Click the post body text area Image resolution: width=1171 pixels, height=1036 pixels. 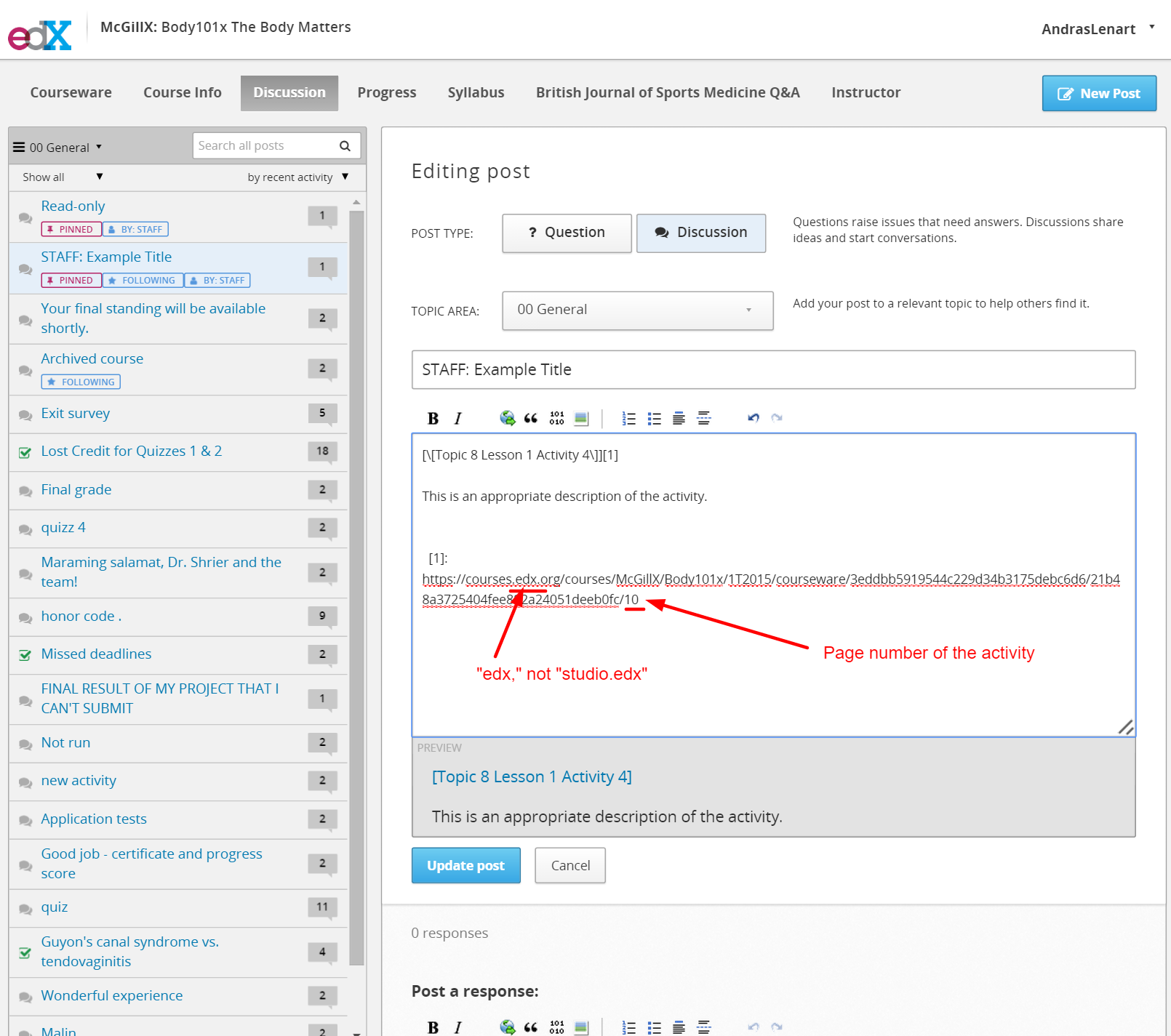[773, 585]
